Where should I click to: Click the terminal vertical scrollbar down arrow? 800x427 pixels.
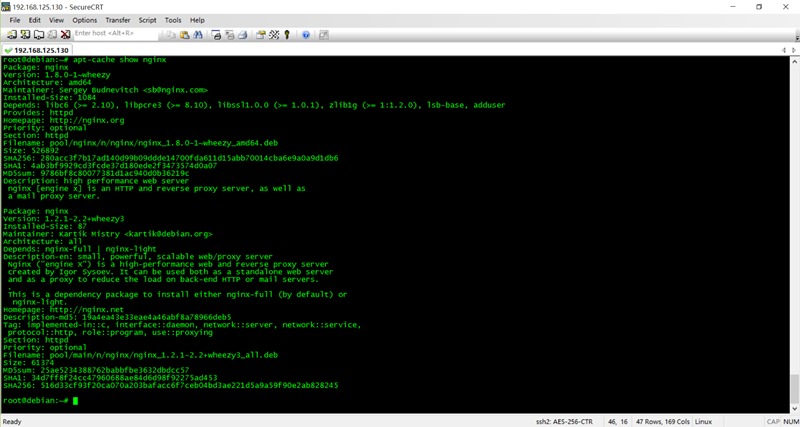794,409
